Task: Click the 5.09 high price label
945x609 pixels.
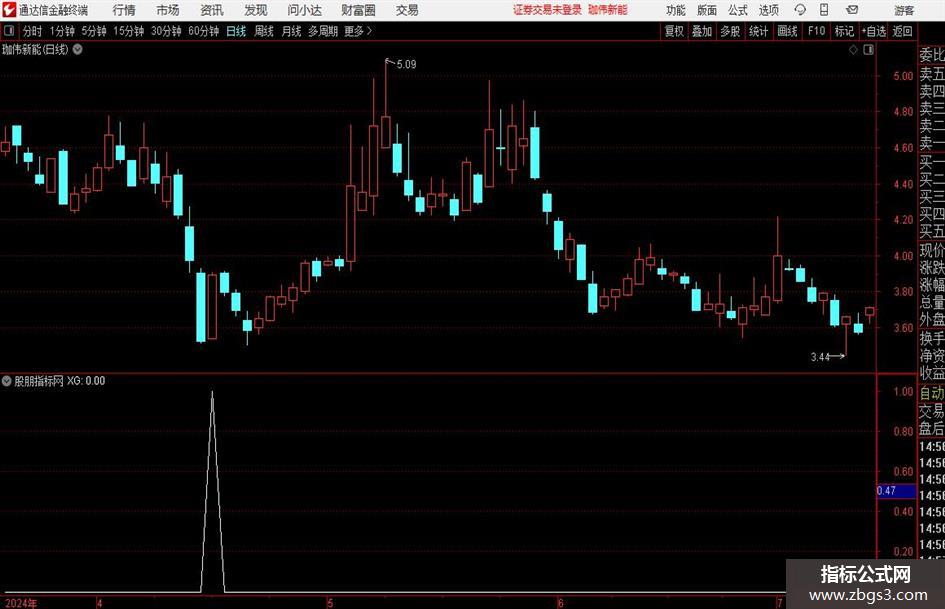Action: coord(406,65)
